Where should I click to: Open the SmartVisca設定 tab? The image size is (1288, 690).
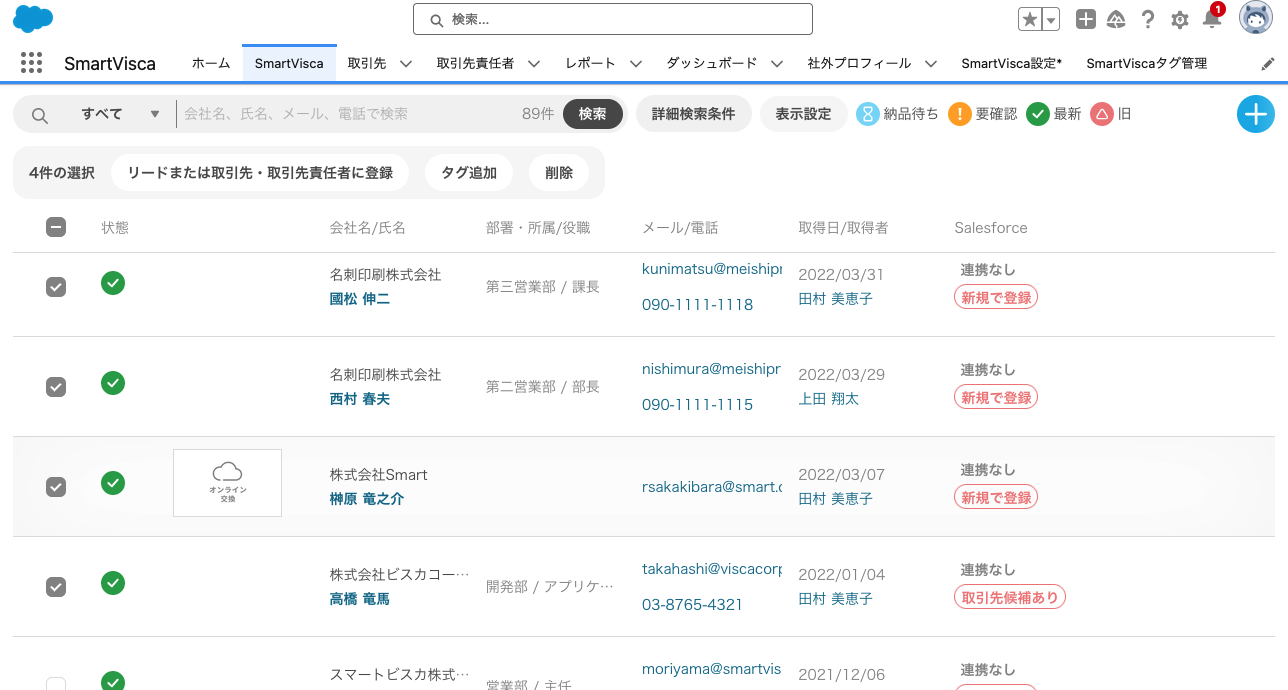1012,63
